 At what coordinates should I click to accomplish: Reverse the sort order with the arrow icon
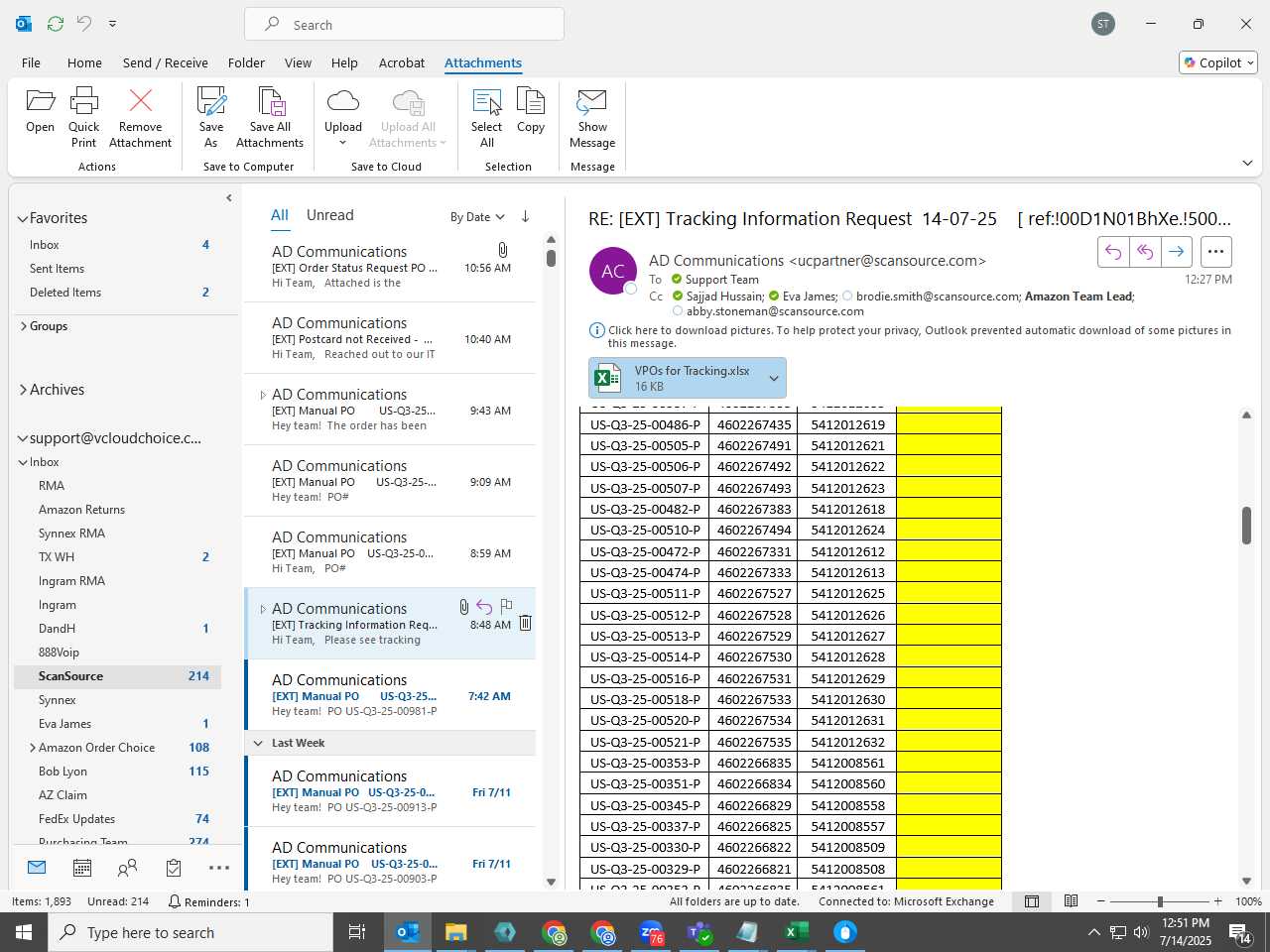coord(525,216)
